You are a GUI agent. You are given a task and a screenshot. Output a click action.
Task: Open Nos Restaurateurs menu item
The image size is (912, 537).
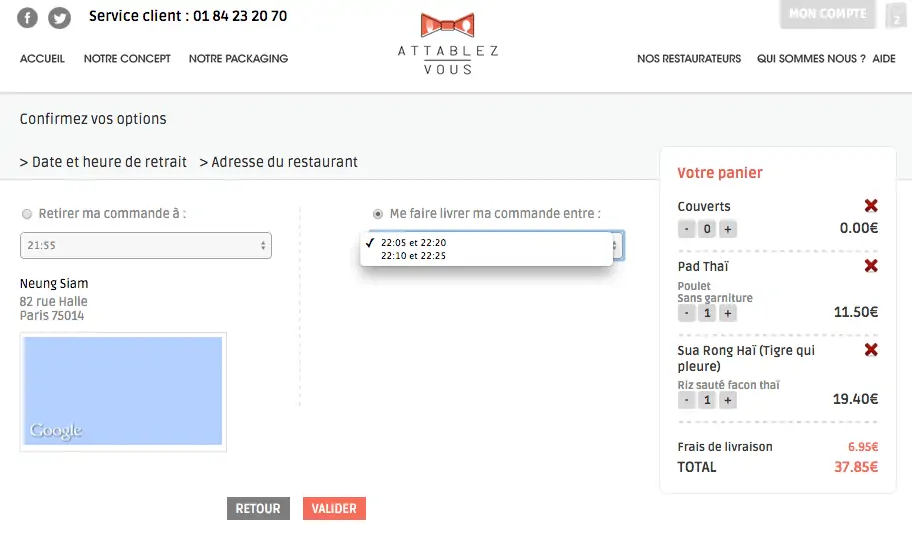point(689,59)
